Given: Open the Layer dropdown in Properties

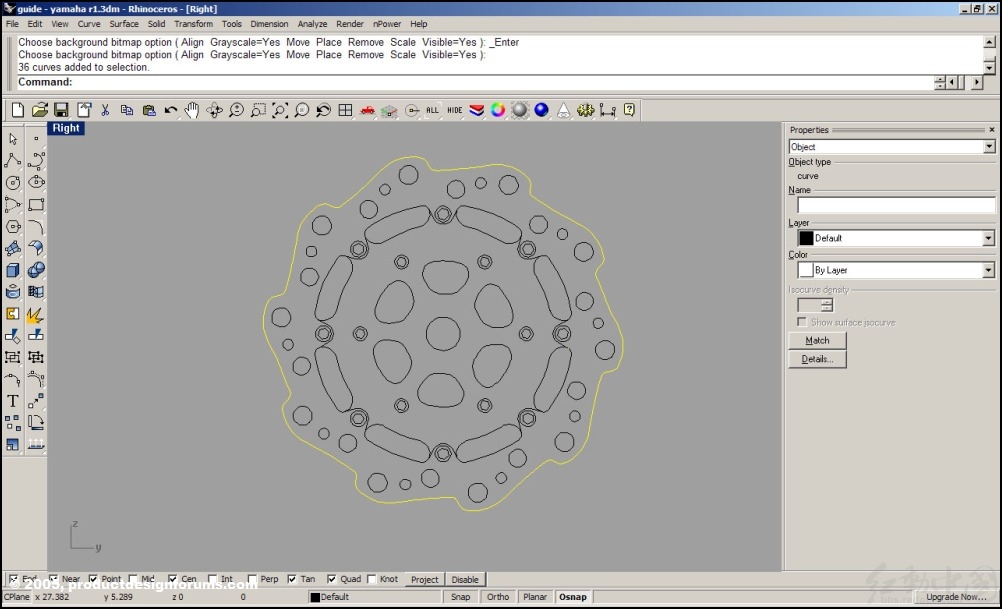Looking at the screenshot, I should [x=989, y=238].
